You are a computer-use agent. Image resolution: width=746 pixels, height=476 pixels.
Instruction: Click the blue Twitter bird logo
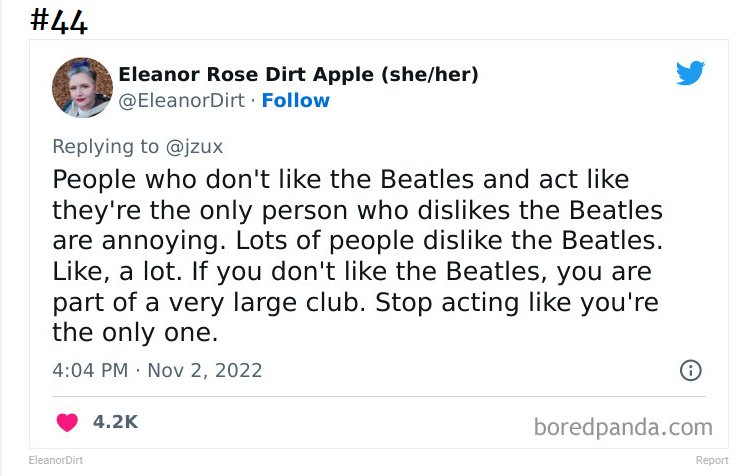pos(690,73)
